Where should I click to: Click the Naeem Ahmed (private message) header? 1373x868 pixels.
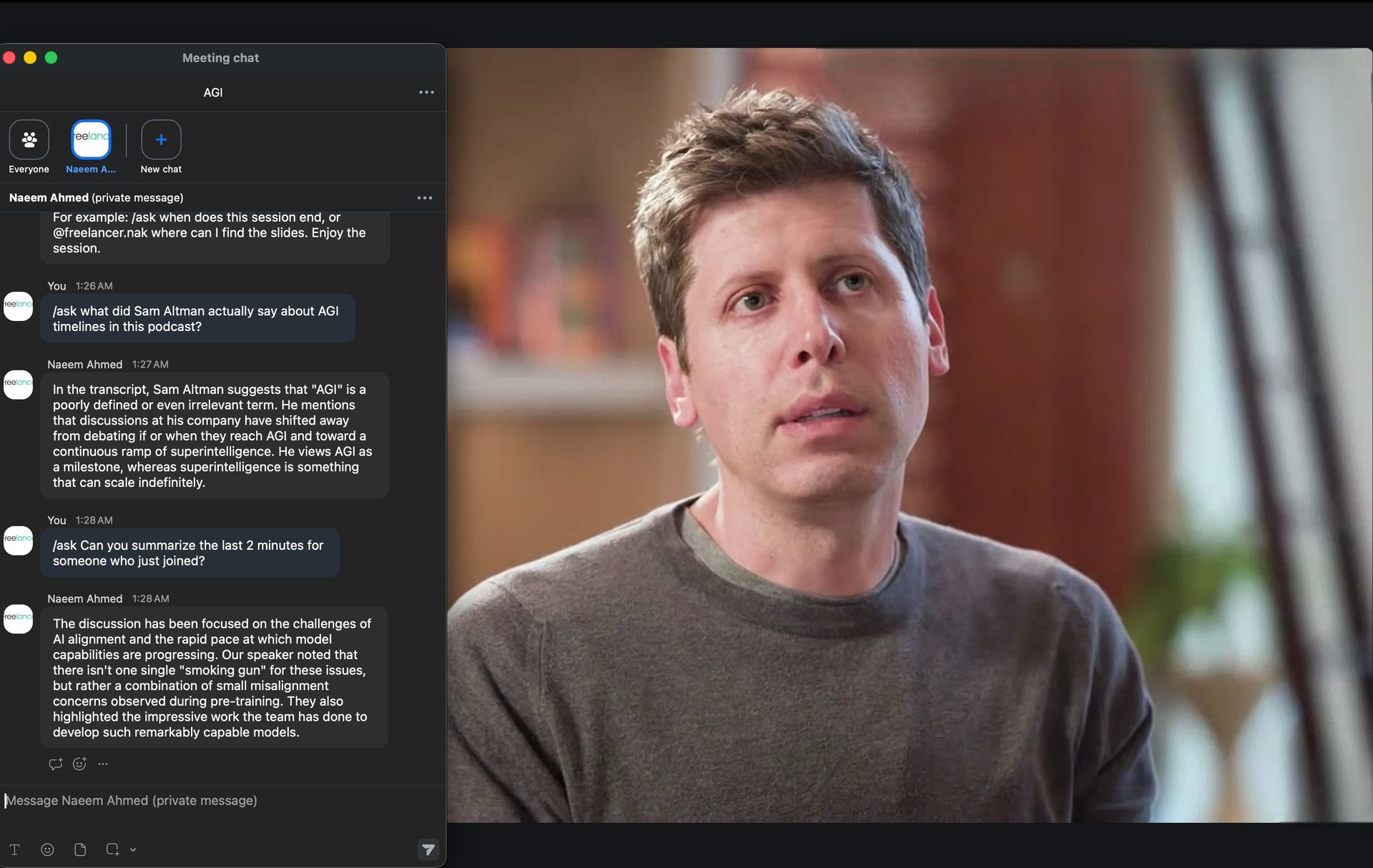tap(96, 198)
